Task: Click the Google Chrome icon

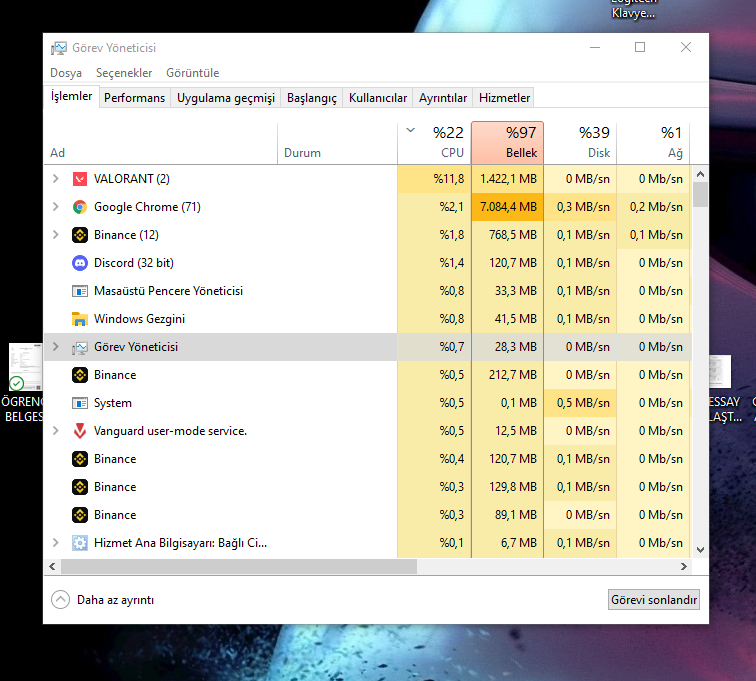Action: click(x=80, y=207)
